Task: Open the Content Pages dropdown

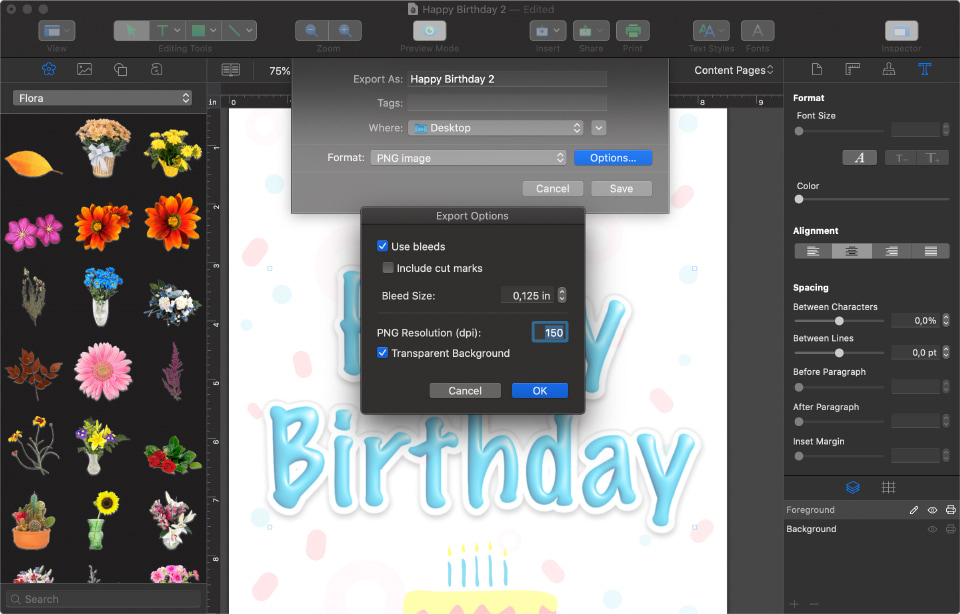Action: click(x=733, y=70)
